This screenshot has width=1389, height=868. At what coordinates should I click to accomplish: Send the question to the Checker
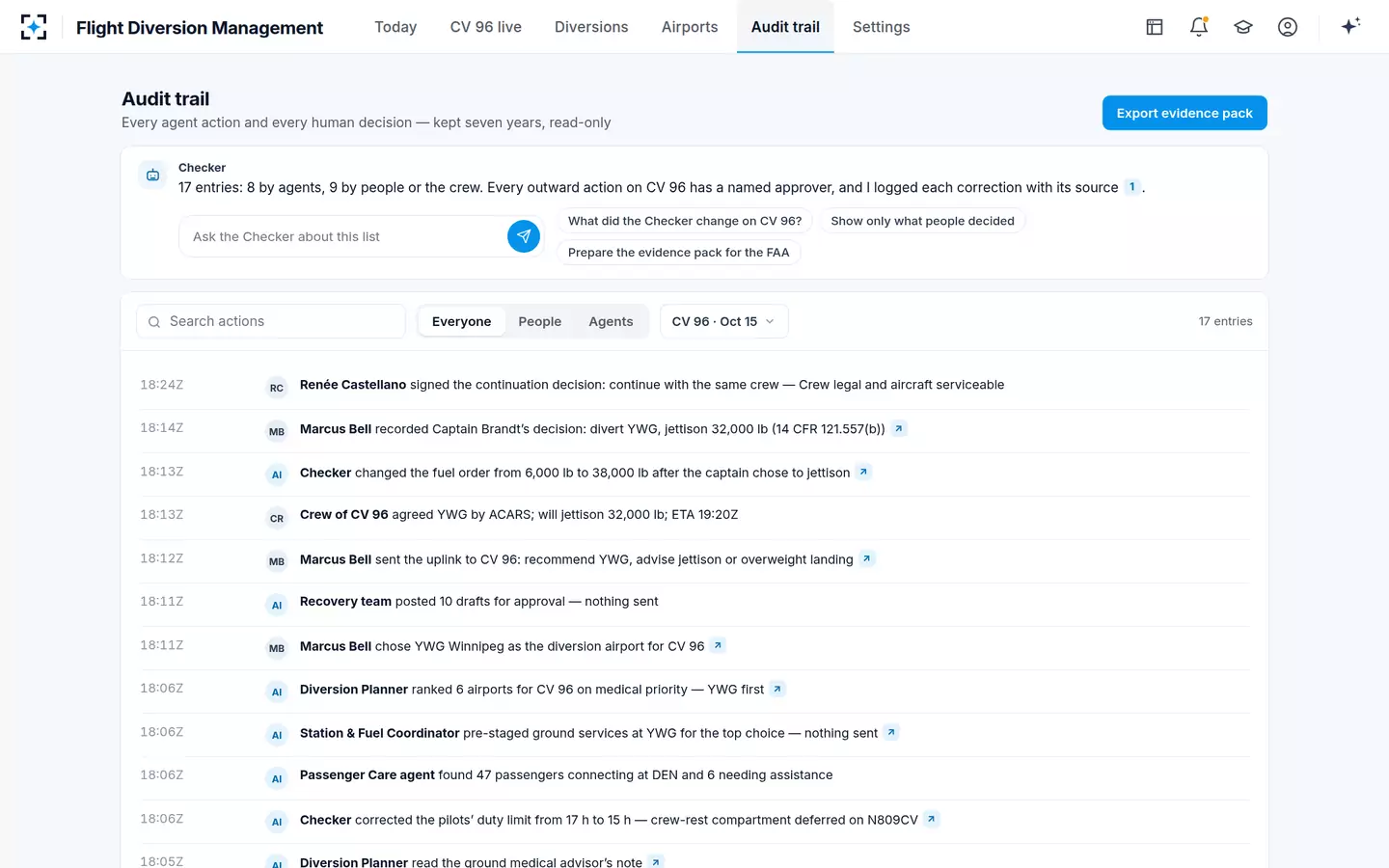524,236
